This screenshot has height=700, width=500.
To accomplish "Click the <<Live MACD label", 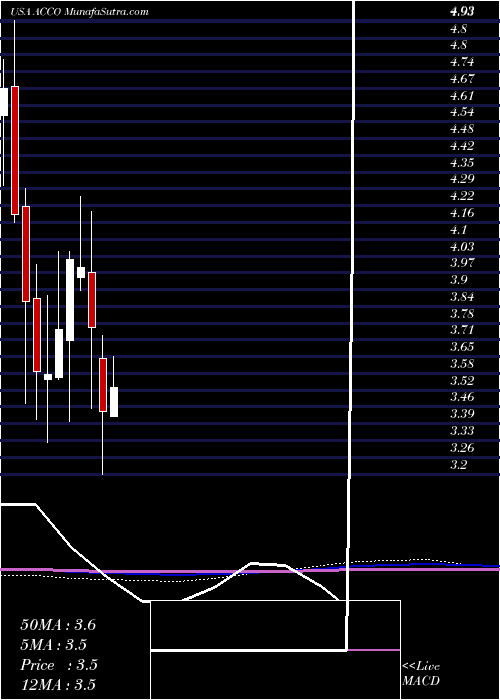I will [421, 674].
